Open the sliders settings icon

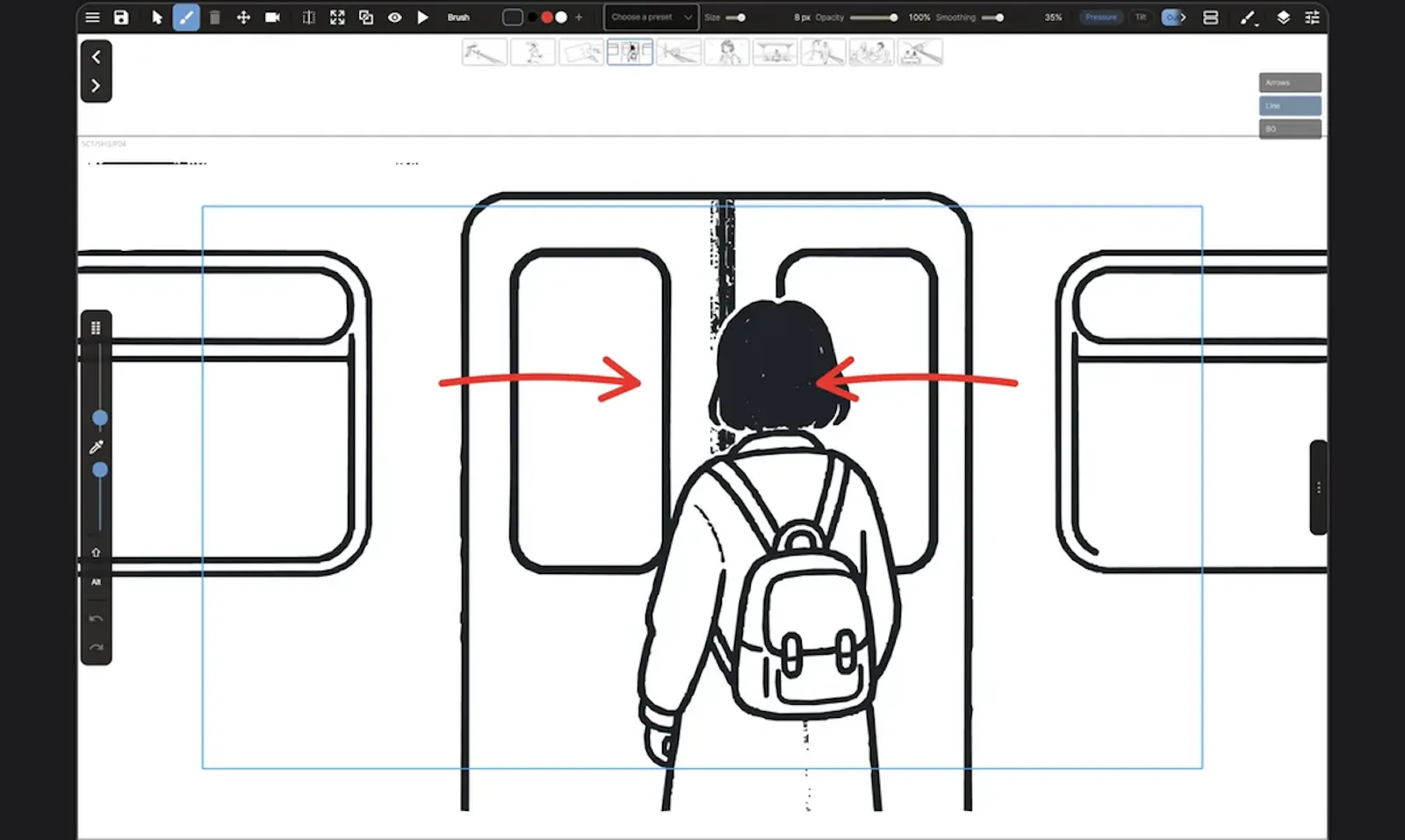point(1312,18)
